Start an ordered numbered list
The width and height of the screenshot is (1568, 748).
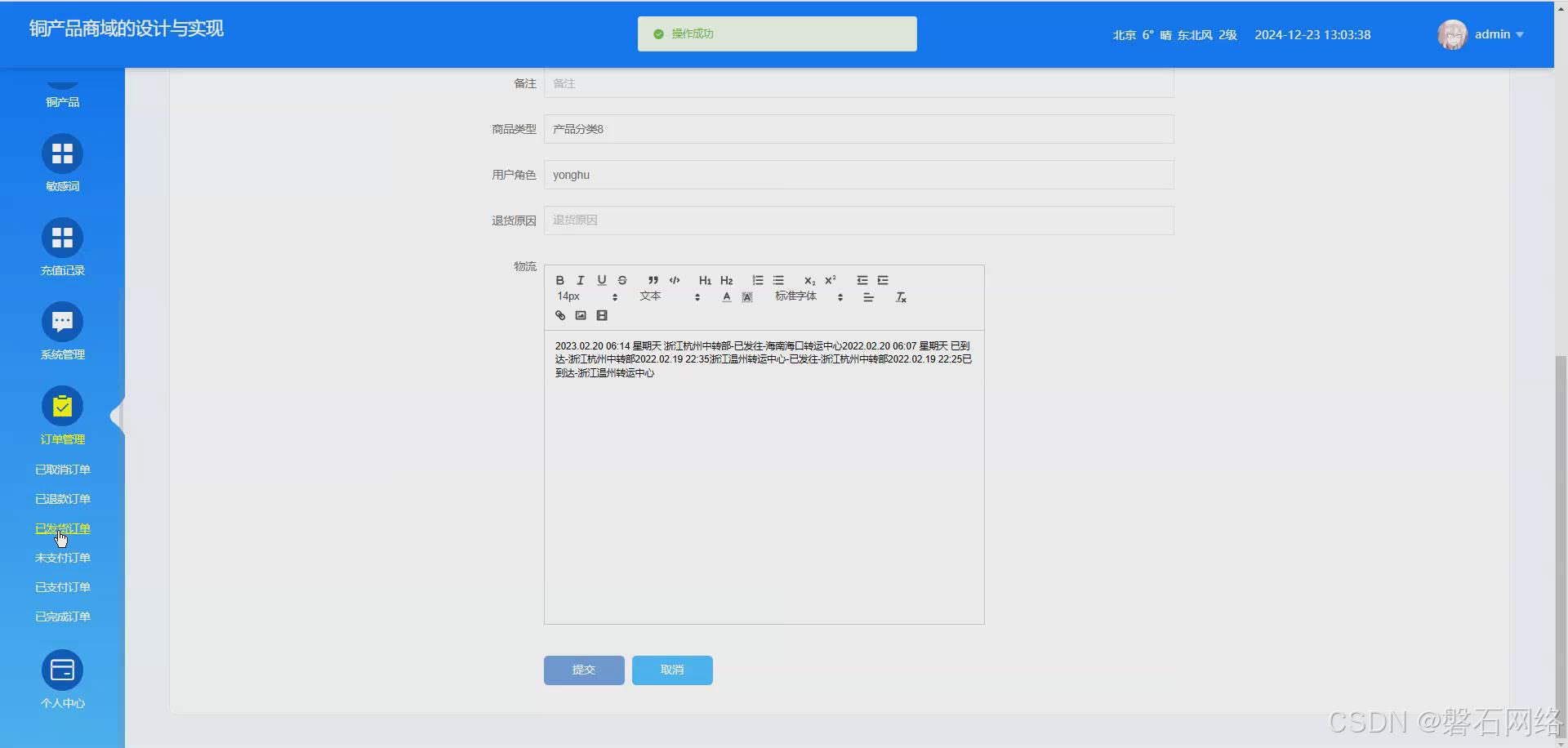pyautogui.click(x=758, y=280)
